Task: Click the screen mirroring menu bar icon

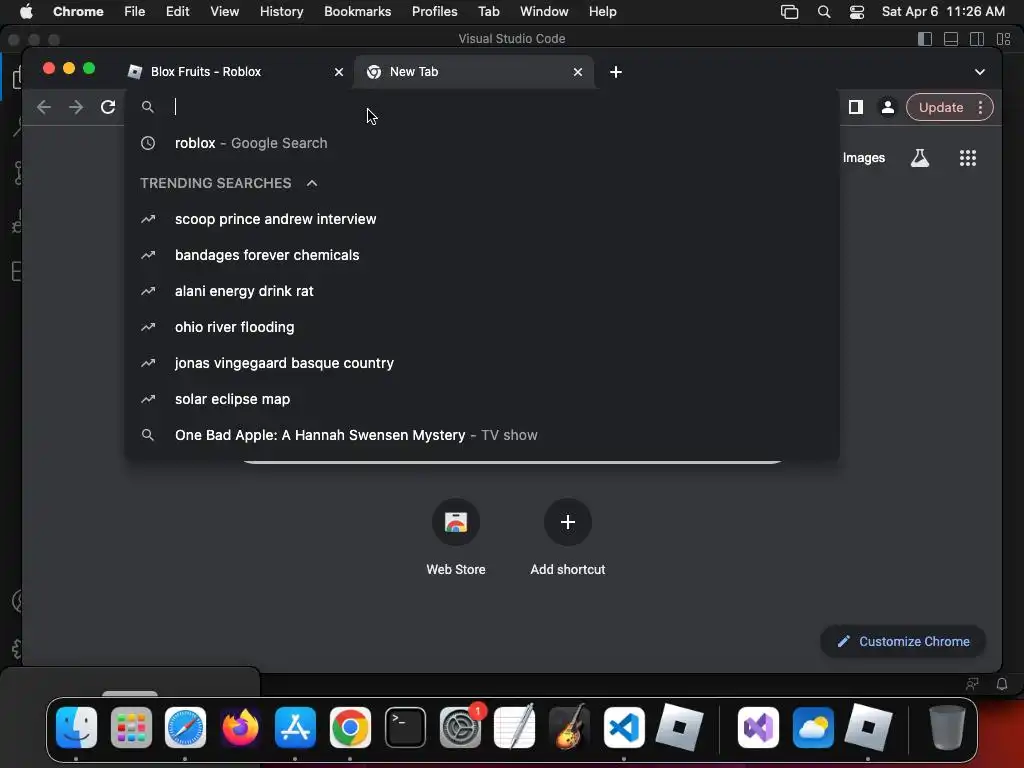Action: [x=790, y=12]
